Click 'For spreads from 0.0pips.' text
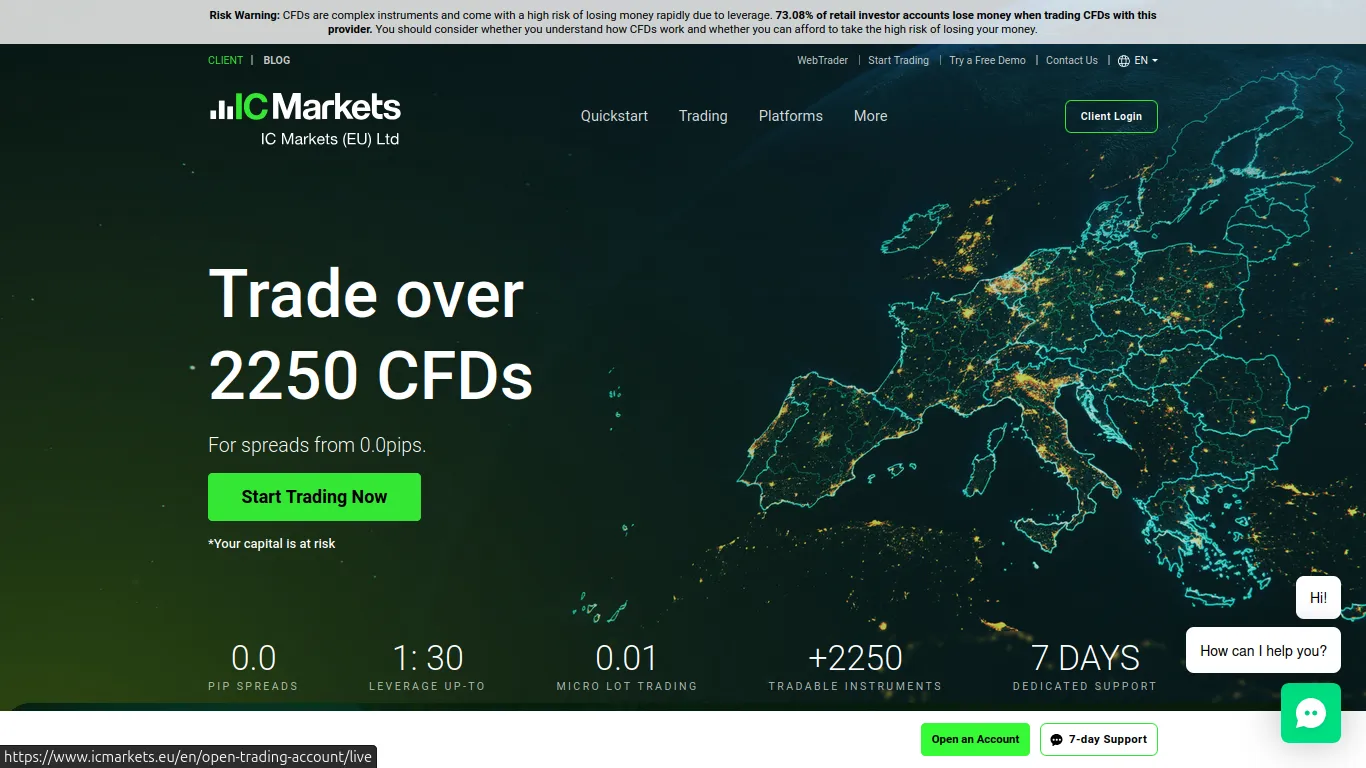This screenshot has width=1366, height=768. 317,445
